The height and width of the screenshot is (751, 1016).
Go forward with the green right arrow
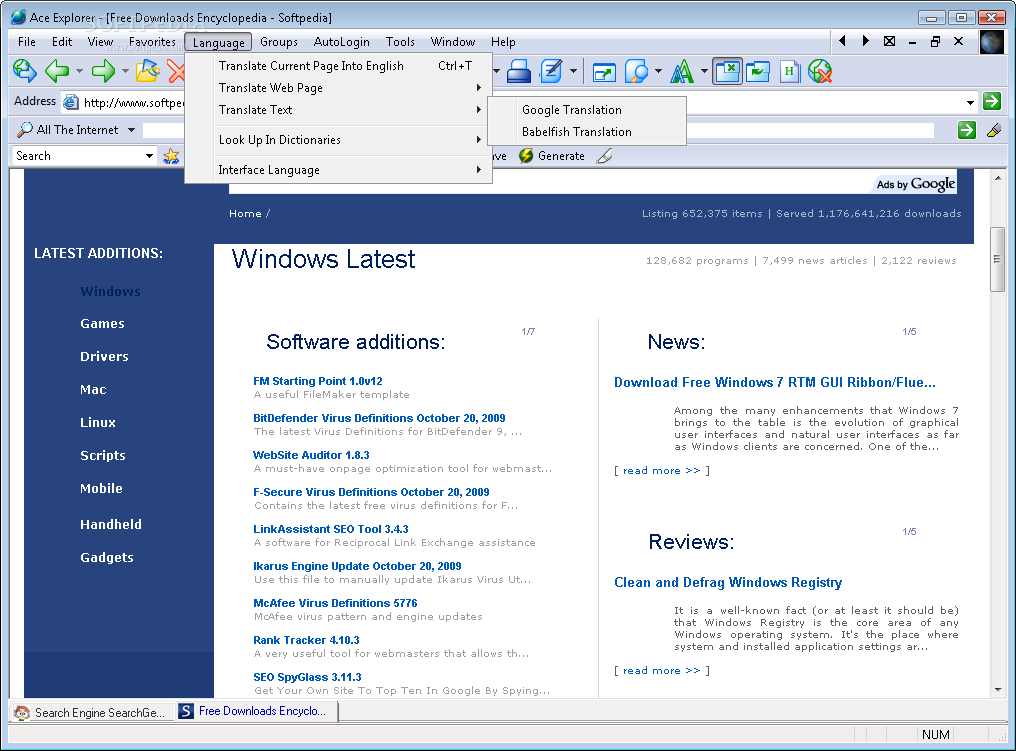click(103, 71)
